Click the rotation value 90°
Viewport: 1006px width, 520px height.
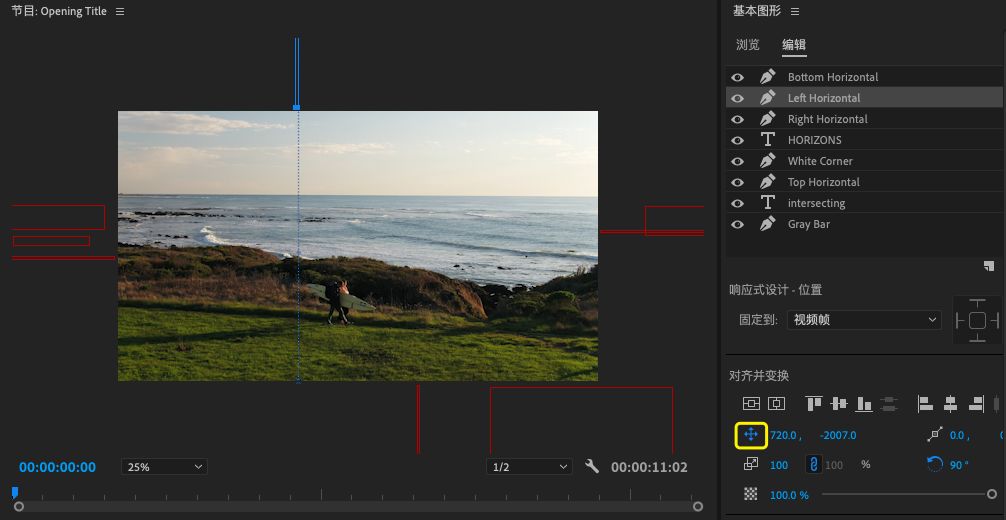959,465
